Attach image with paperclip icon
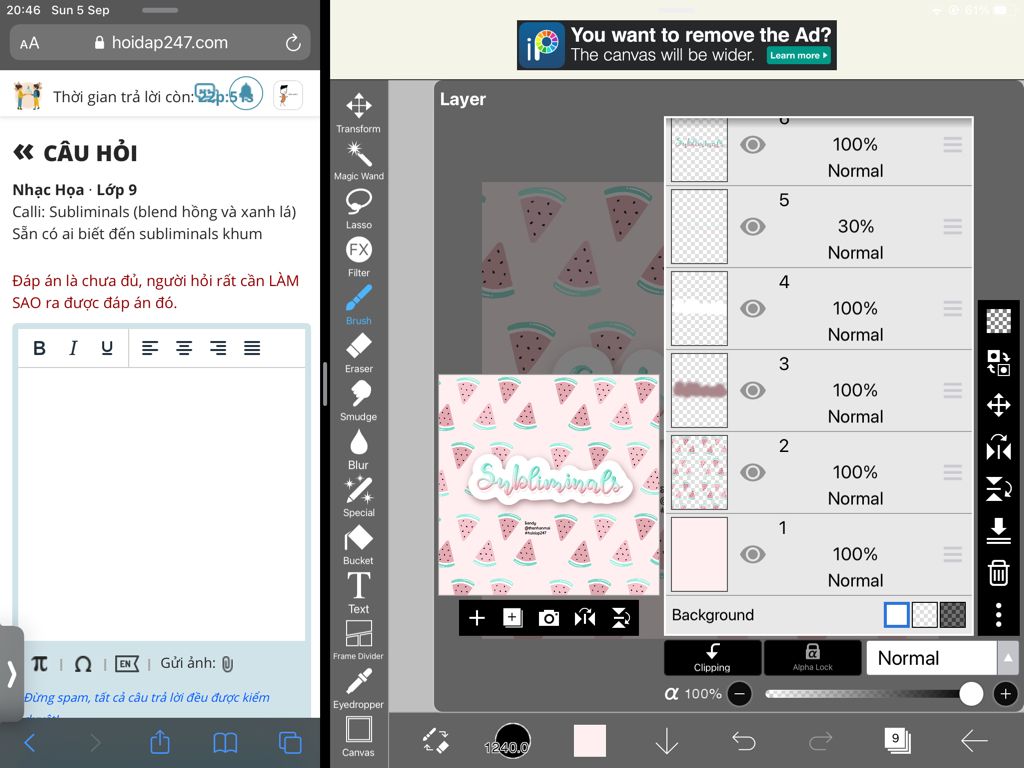The width and height of the screenshot is (1024, 768). tap(227, 664)
